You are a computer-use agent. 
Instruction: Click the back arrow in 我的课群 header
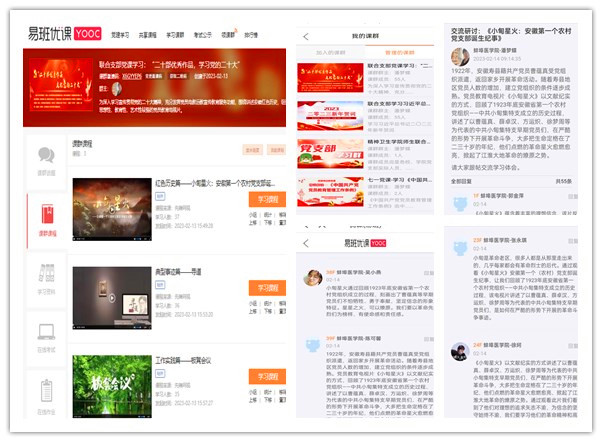[306, 36]
